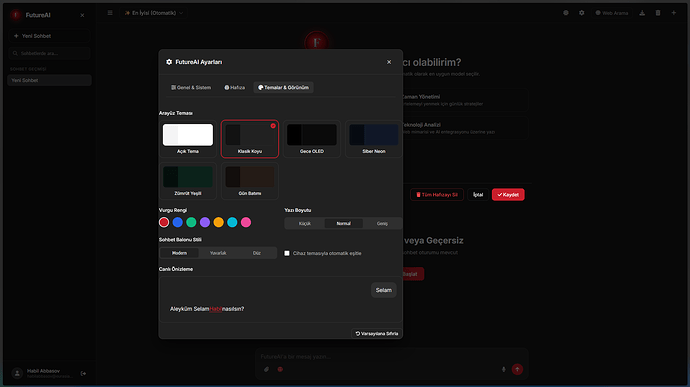Choose Yuvarlak chat bubble style
The width and height of the screenshot is (690, 387).
point(218,253)
